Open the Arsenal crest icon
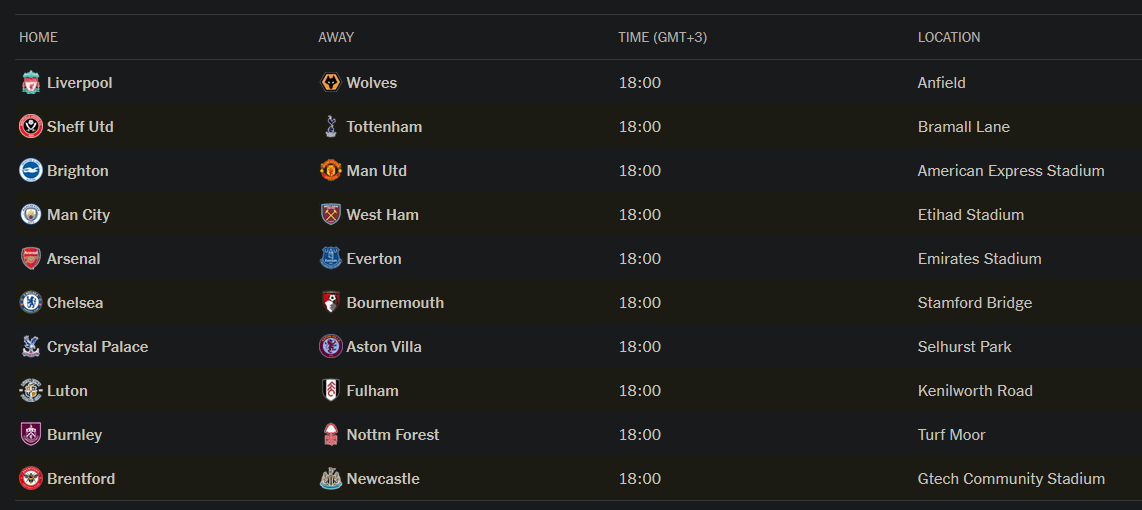The height and width of the screenshot is (510, 1142). pos(31,259)
